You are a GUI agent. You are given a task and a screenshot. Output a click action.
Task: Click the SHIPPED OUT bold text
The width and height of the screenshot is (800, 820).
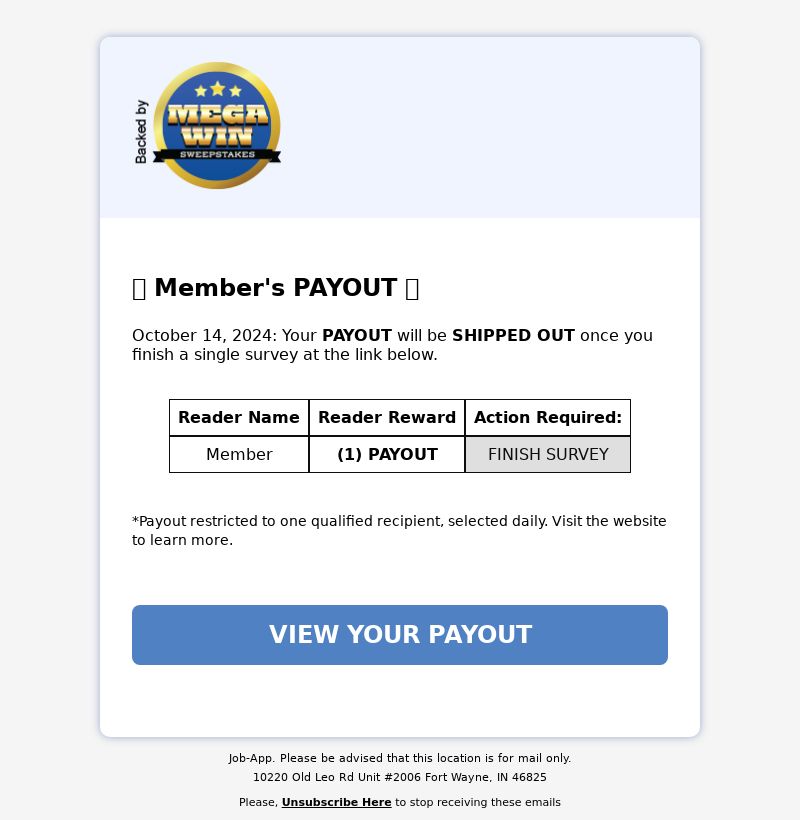click(x=513, y=335)
